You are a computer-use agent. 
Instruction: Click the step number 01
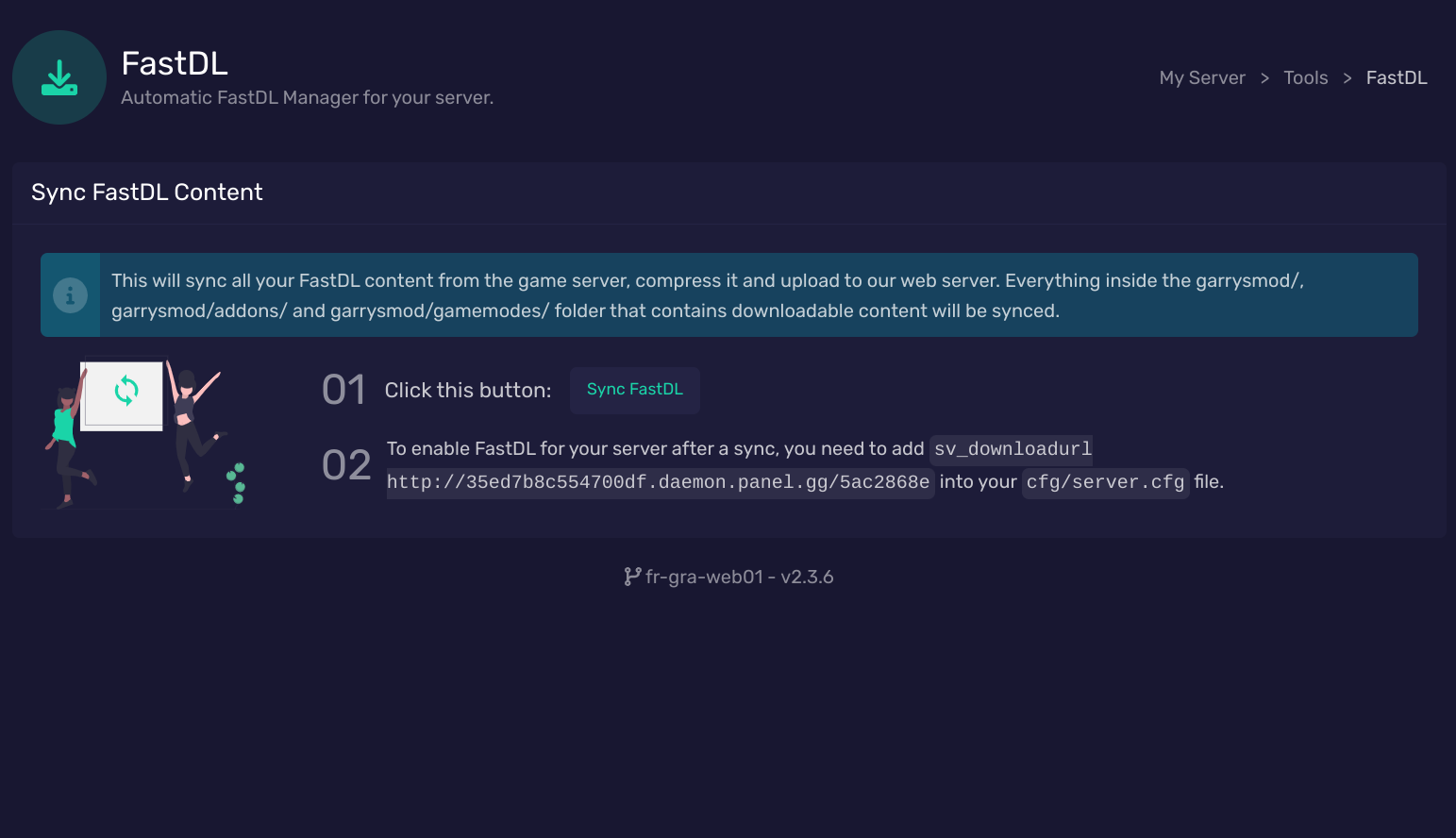click(343, 390)
